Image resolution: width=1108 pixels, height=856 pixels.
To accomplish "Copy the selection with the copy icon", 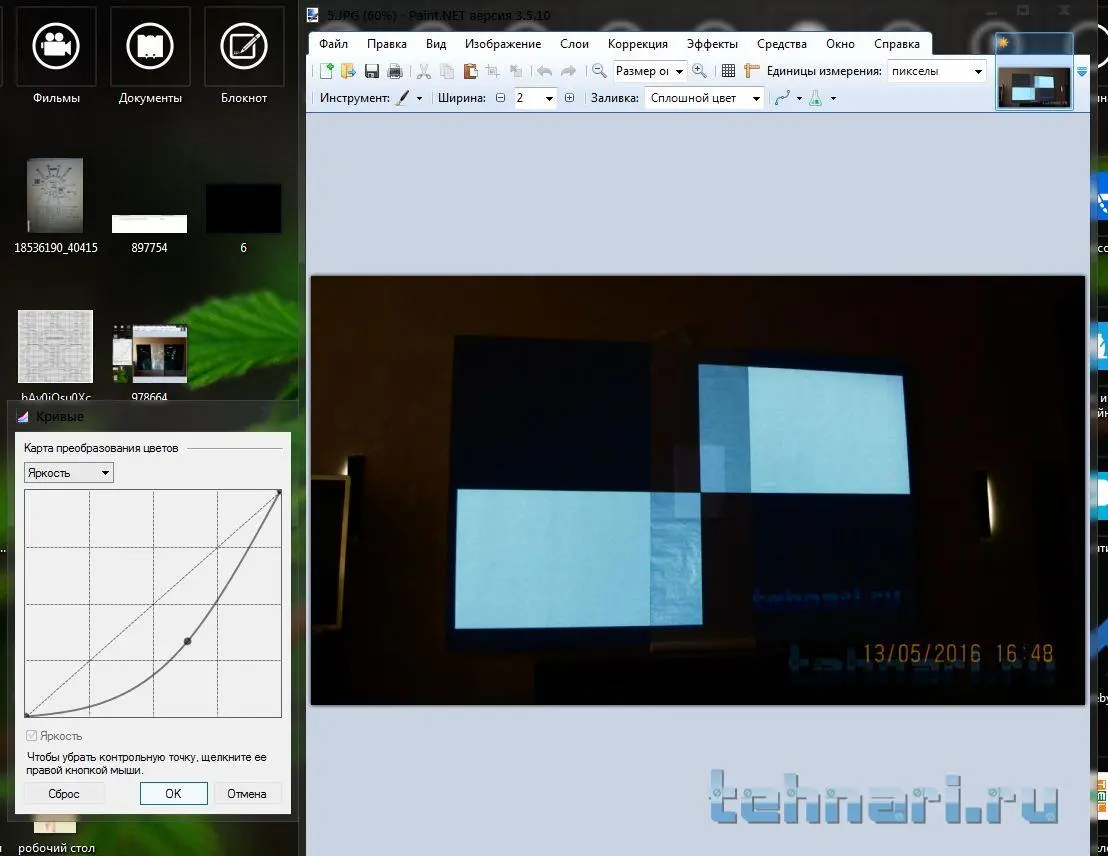I will point(447,71).
